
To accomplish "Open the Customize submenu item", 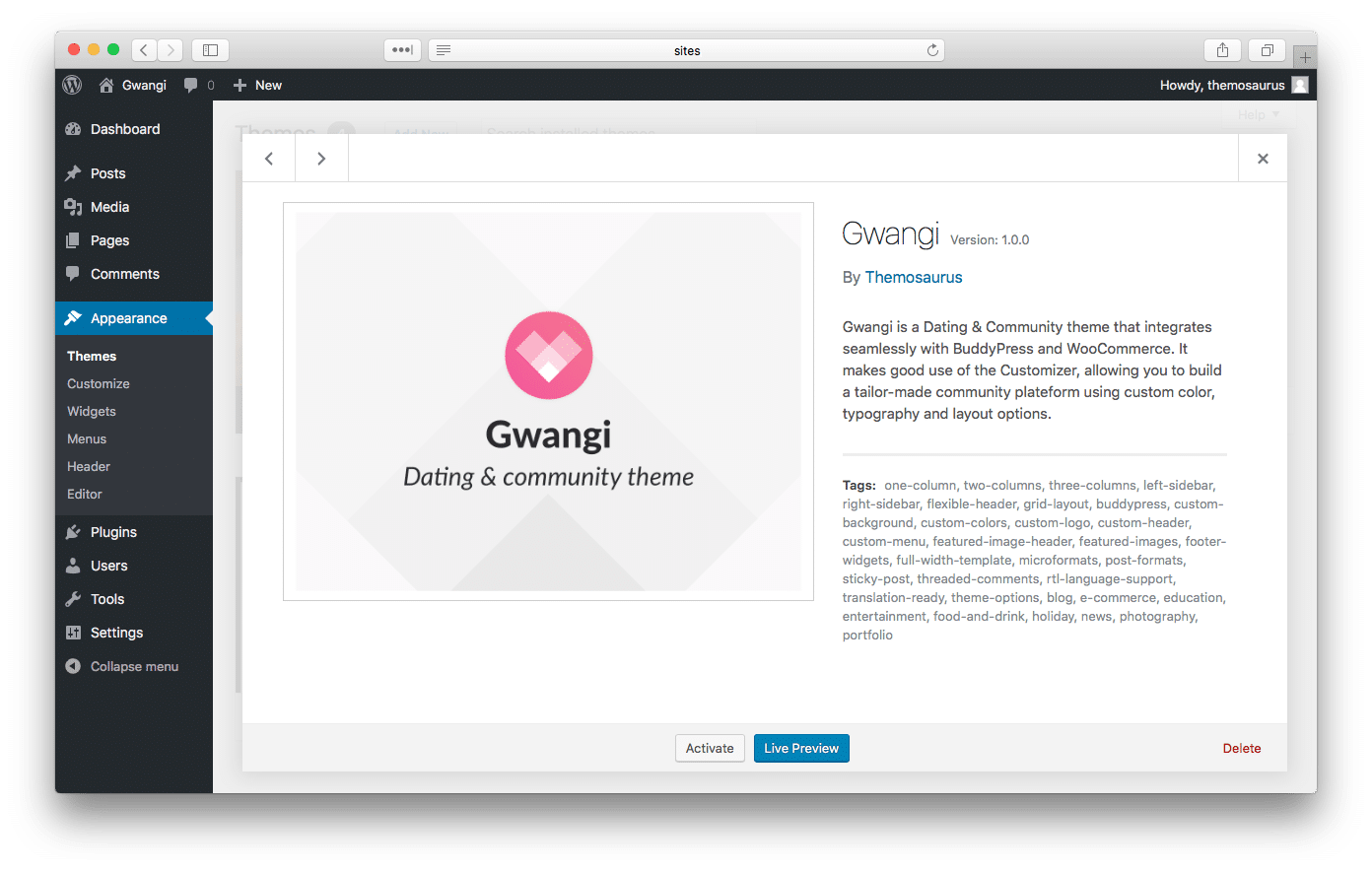I will [99, 383].
